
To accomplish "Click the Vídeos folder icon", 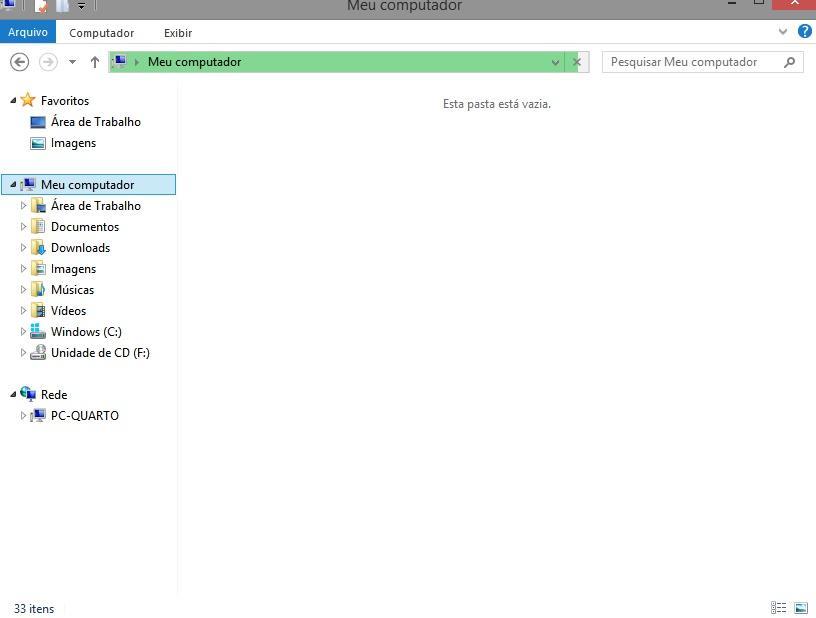I will [x=38, y=311].
